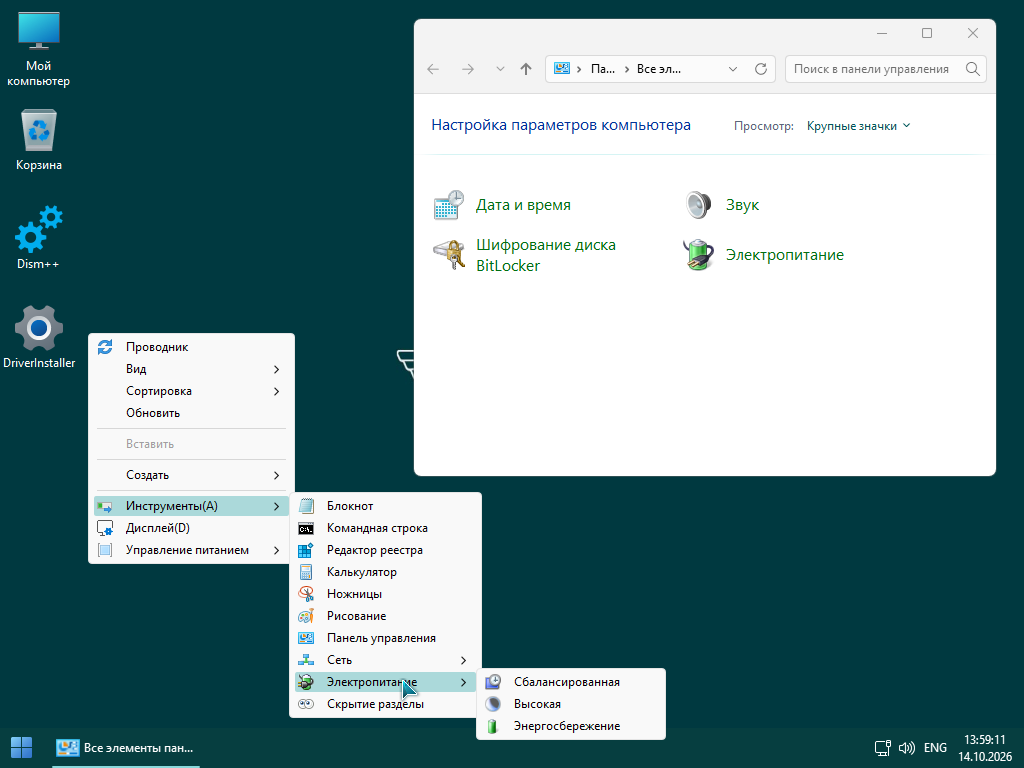Go up one level with the Up arrow
The width and height of the screenshot is (1024, 768).
526,69
